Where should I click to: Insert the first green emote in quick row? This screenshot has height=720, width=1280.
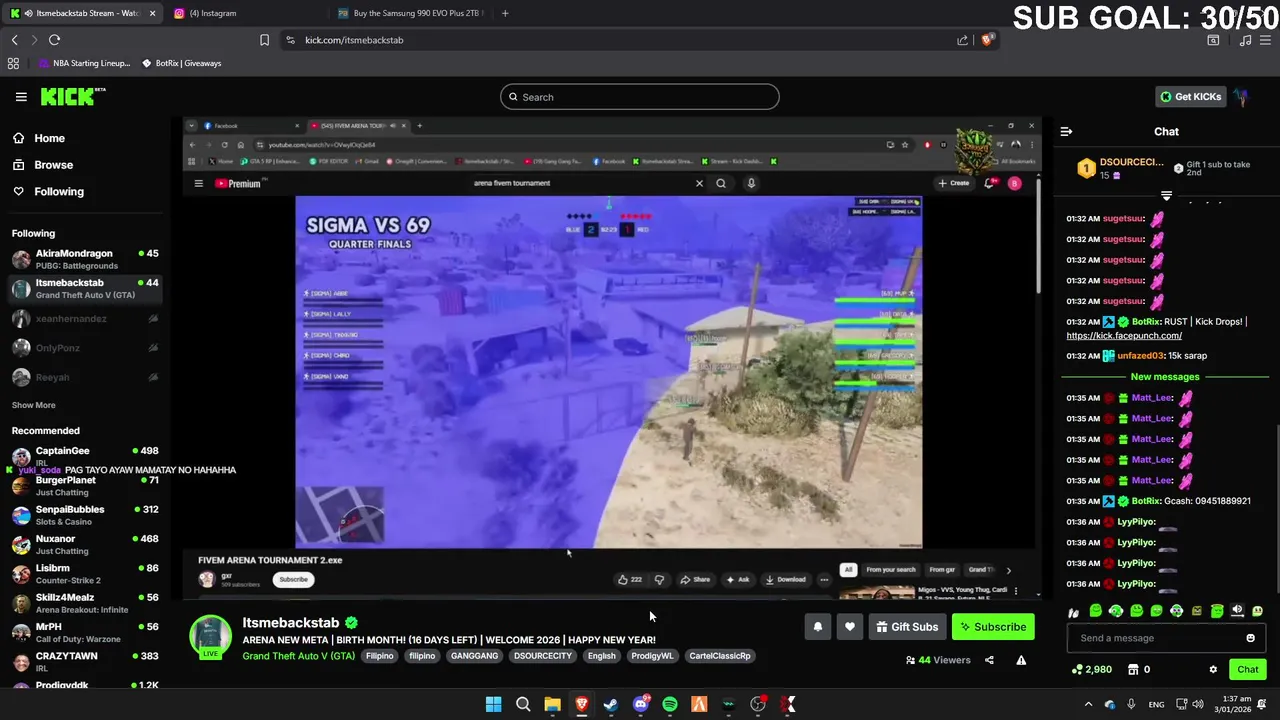point(1095,611)
